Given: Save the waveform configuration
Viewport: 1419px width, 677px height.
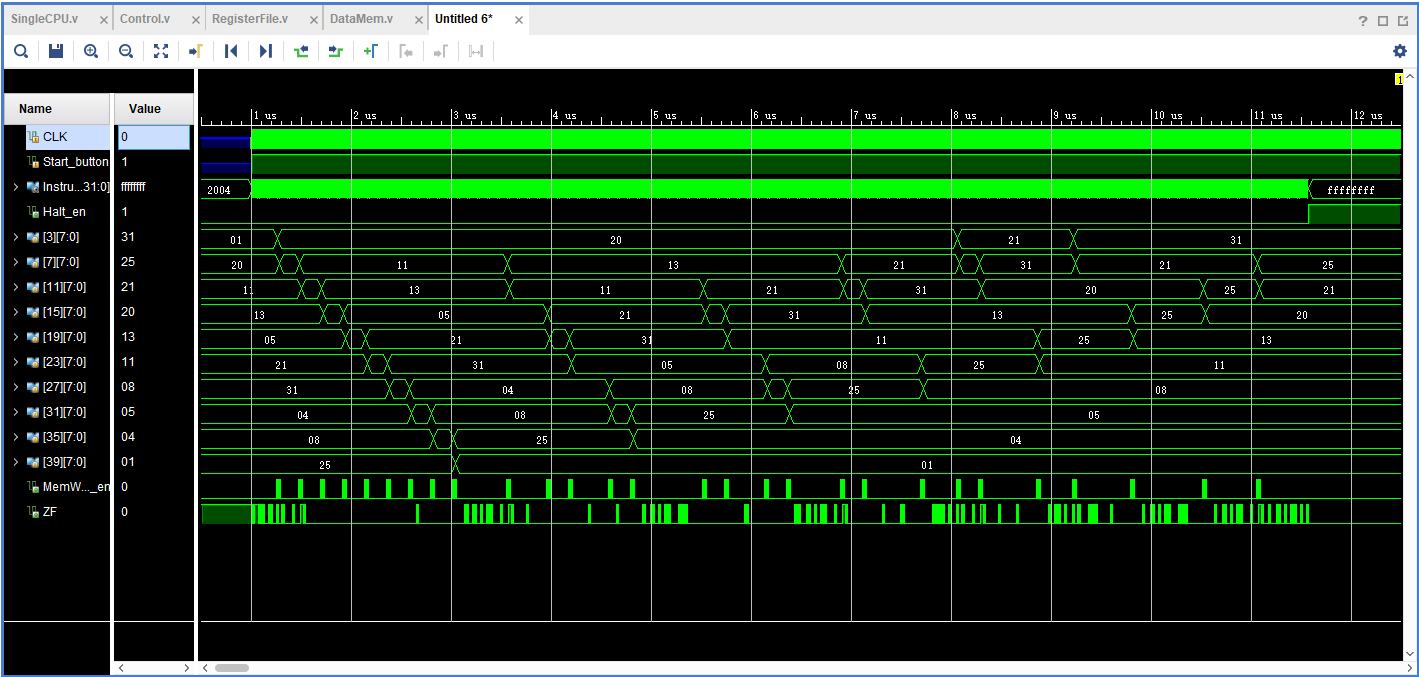Looking at the screenshot, I should tap(55, 51).
